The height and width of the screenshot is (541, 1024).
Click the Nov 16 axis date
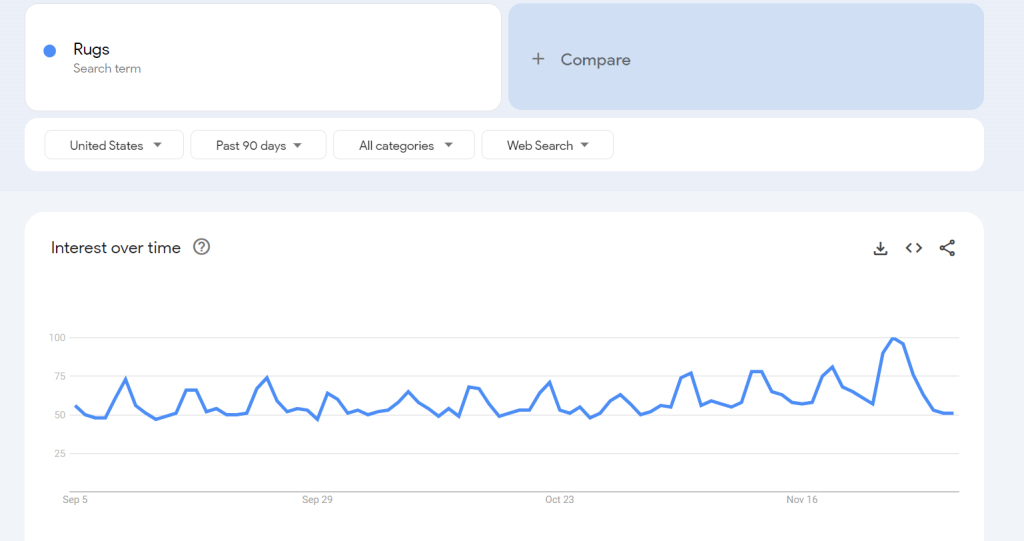[x=801, y=499]
